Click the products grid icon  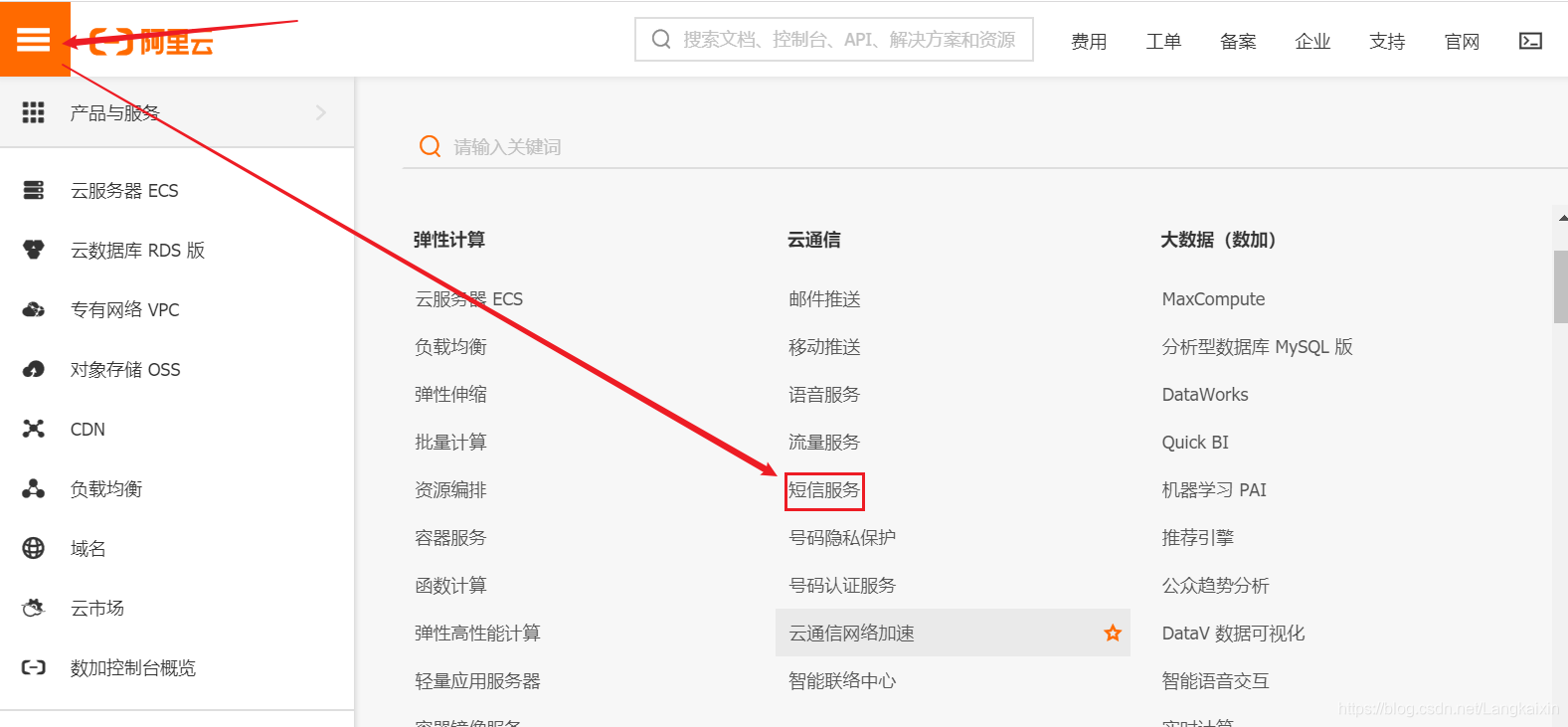click(34, 112)
